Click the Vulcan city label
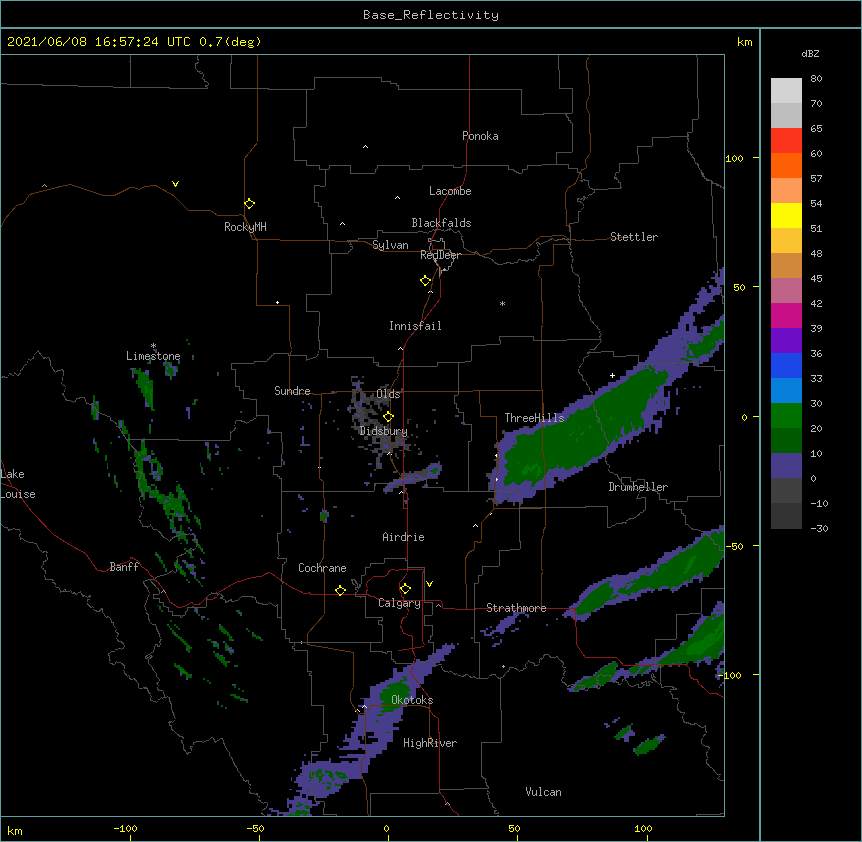Screen dimensions: 862x842 pos(543,792)
